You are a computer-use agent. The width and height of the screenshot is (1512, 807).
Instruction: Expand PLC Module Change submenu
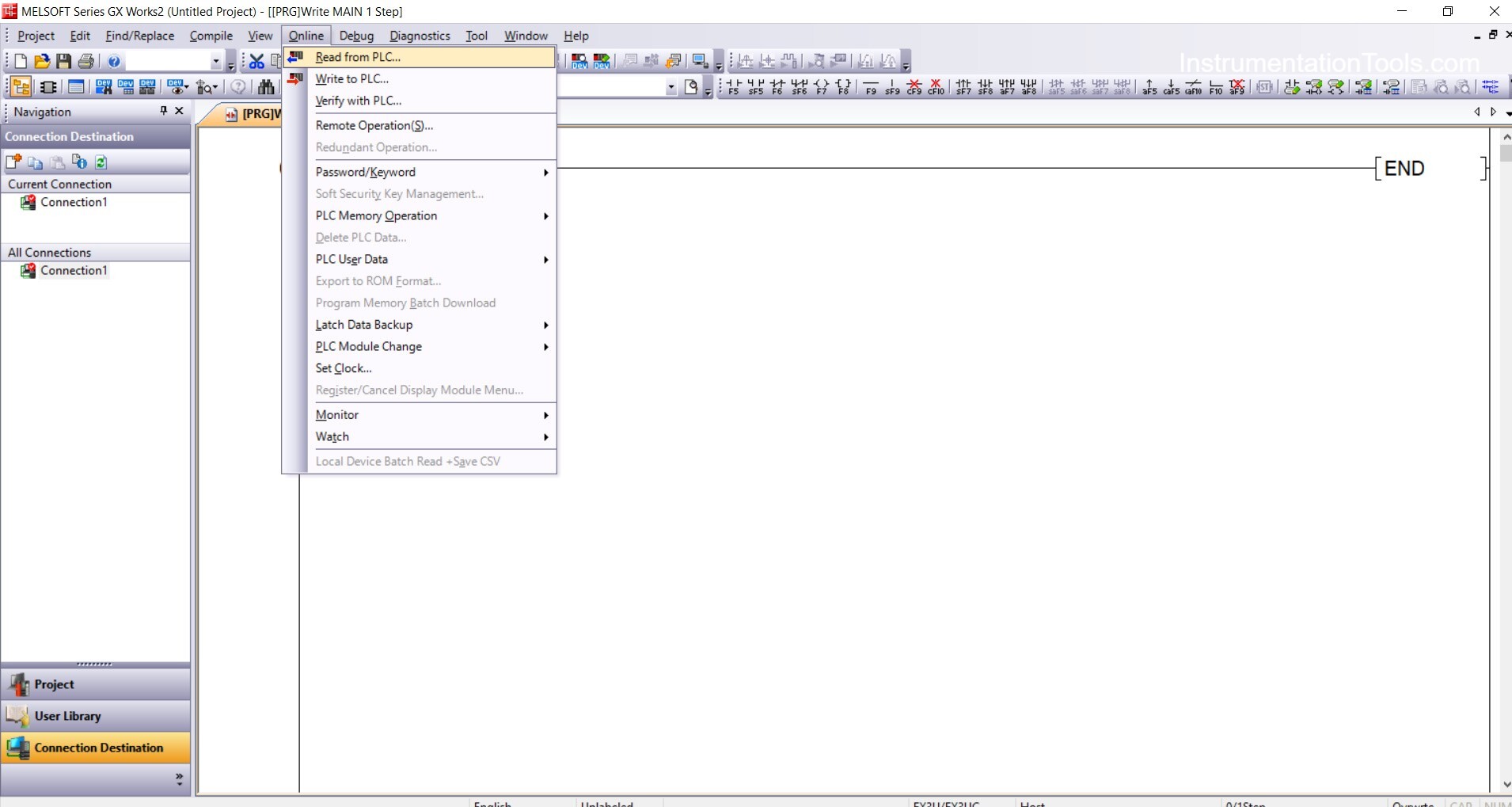tap(545, 347)
